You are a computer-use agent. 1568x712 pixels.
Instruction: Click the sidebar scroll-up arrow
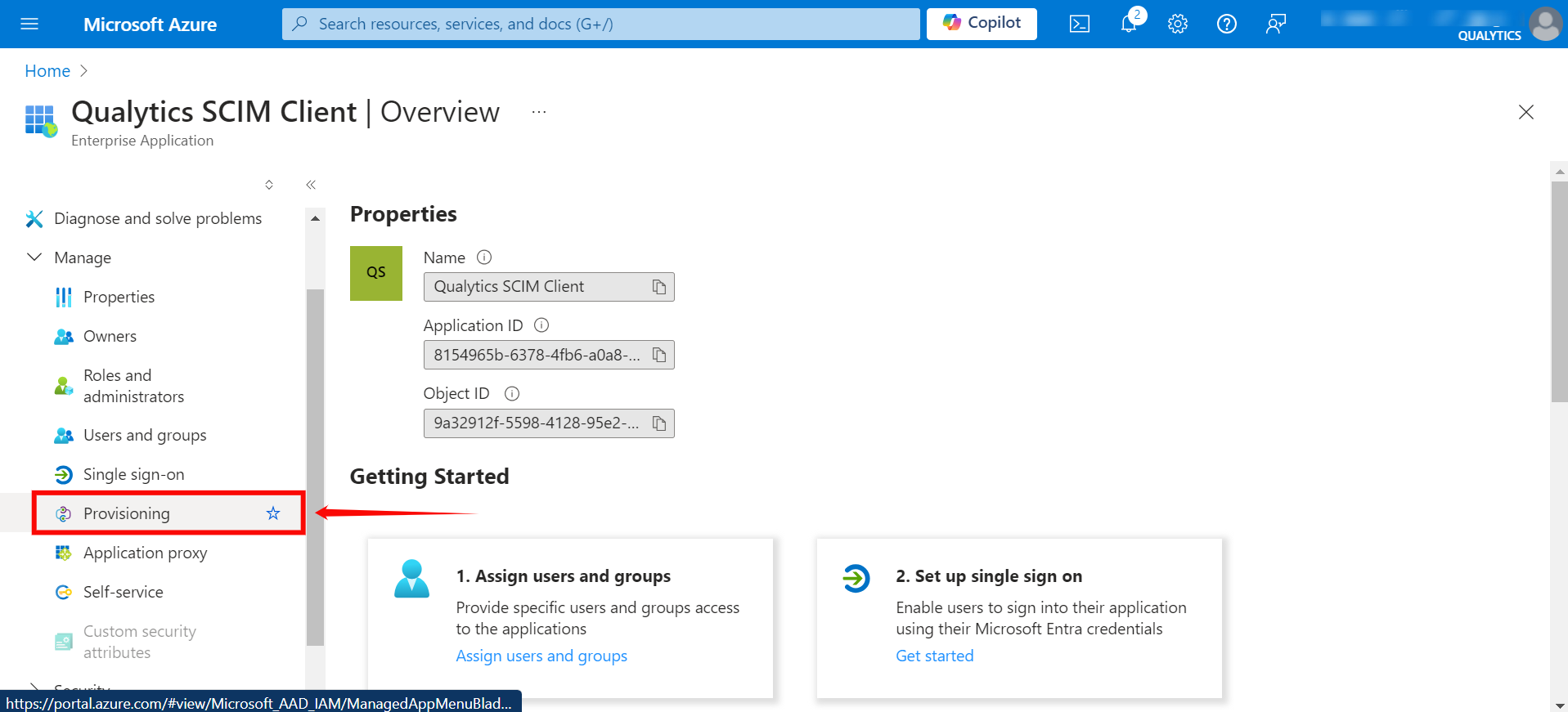tap(315, 218)
